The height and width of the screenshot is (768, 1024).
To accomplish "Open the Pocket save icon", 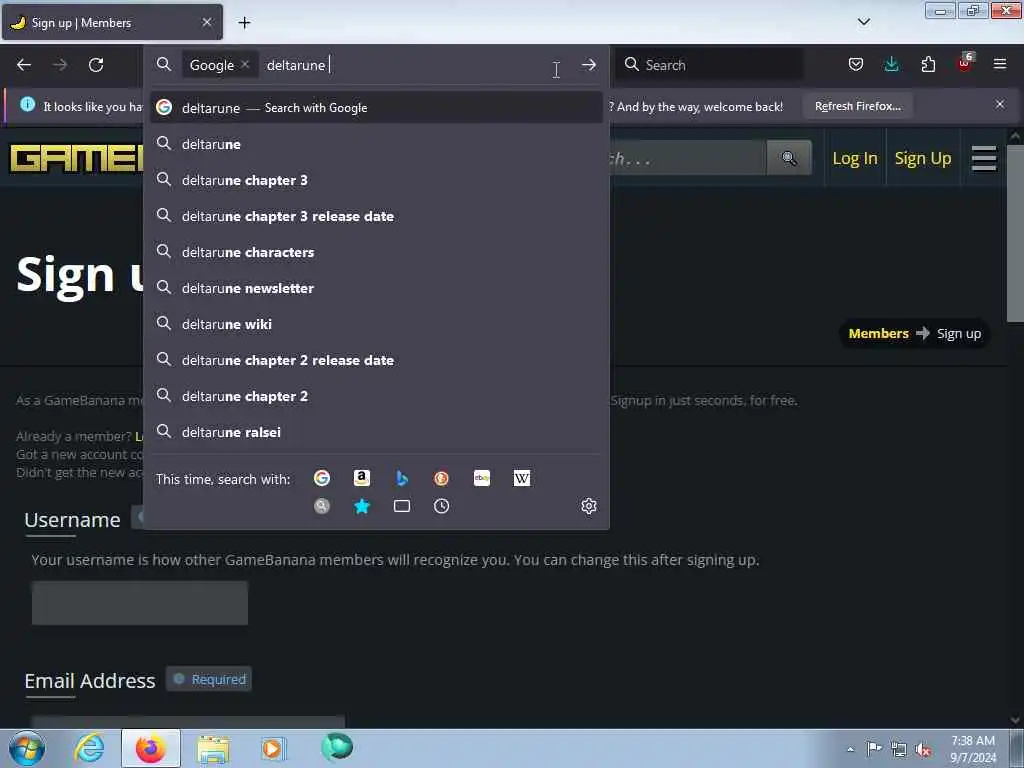I will pyautogui.click(x=856, y=64).
